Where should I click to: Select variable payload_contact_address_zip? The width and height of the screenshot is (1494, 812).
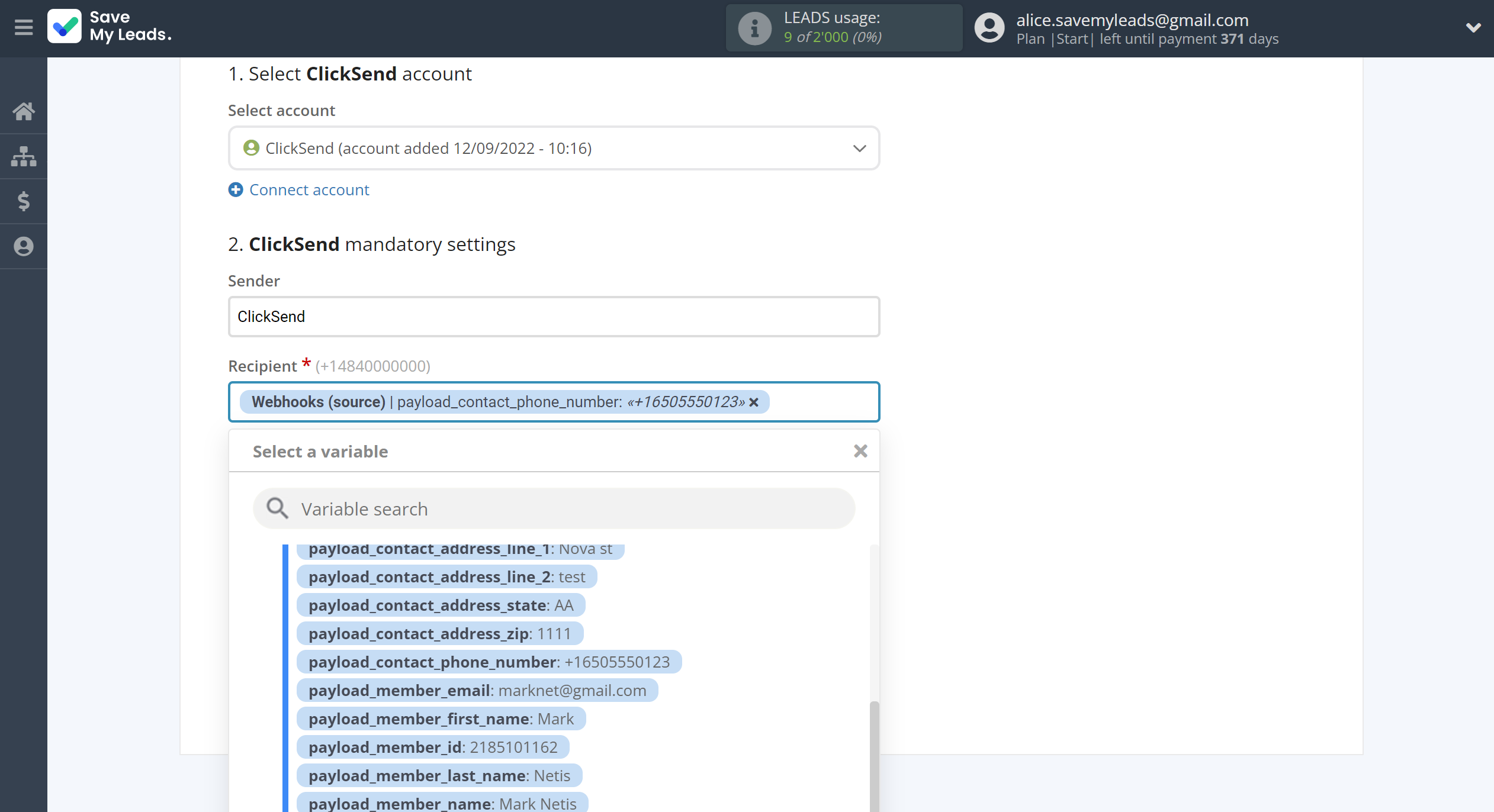(440, 634)
